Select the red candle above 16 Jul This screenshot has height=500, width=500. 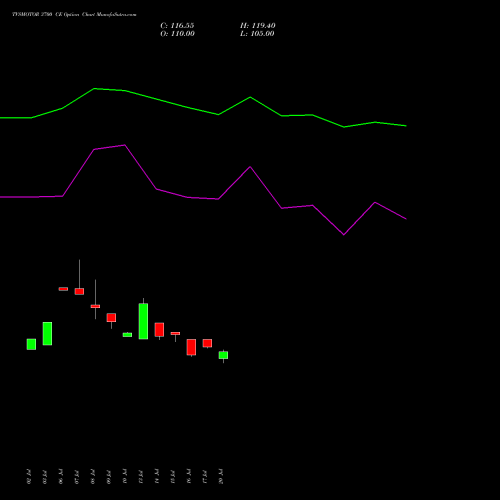click(191, 347)
